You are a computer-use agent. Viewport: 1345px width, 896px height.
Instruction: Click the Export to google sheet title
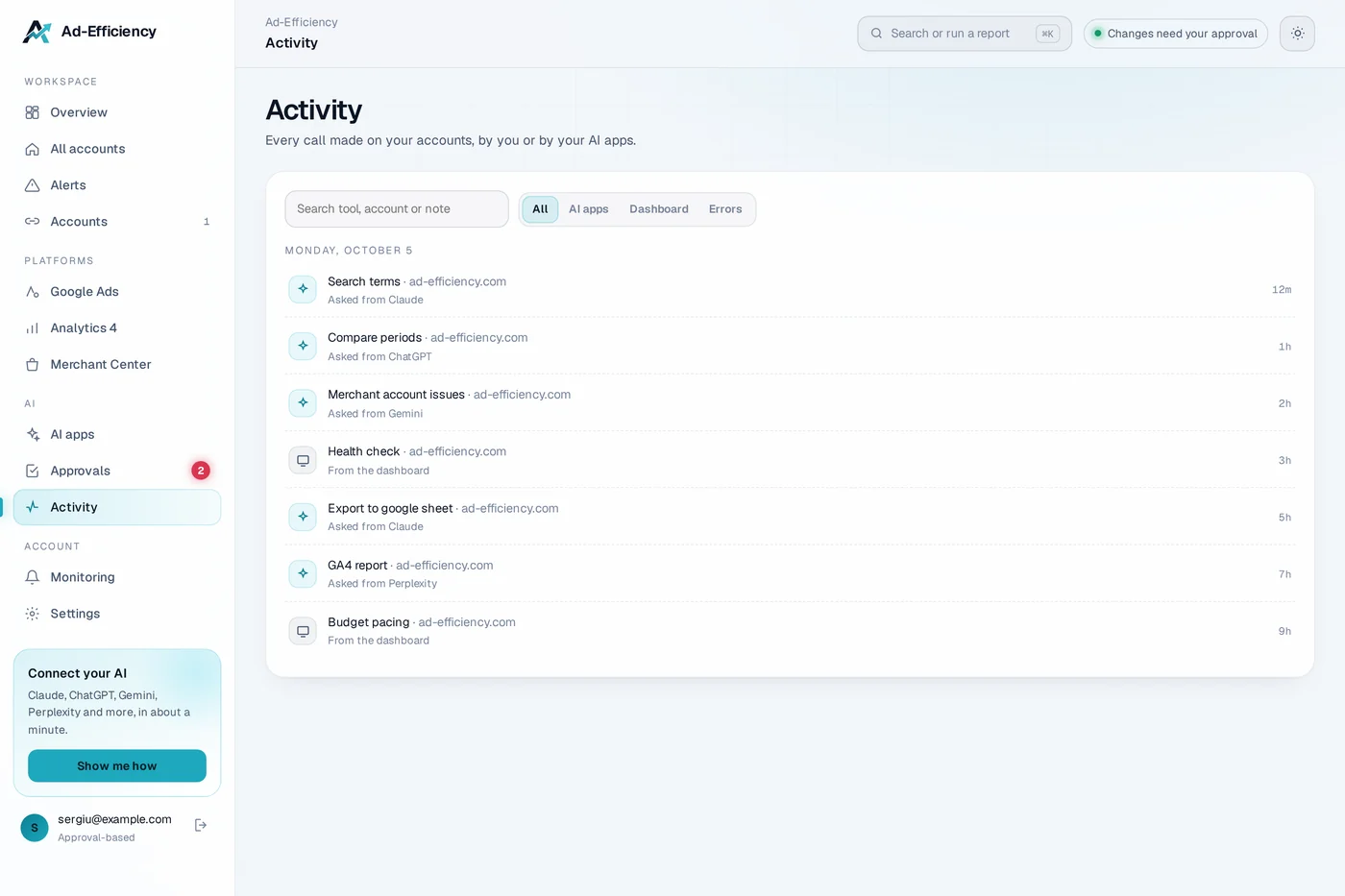pyautogui.click(x=390, y=509)
